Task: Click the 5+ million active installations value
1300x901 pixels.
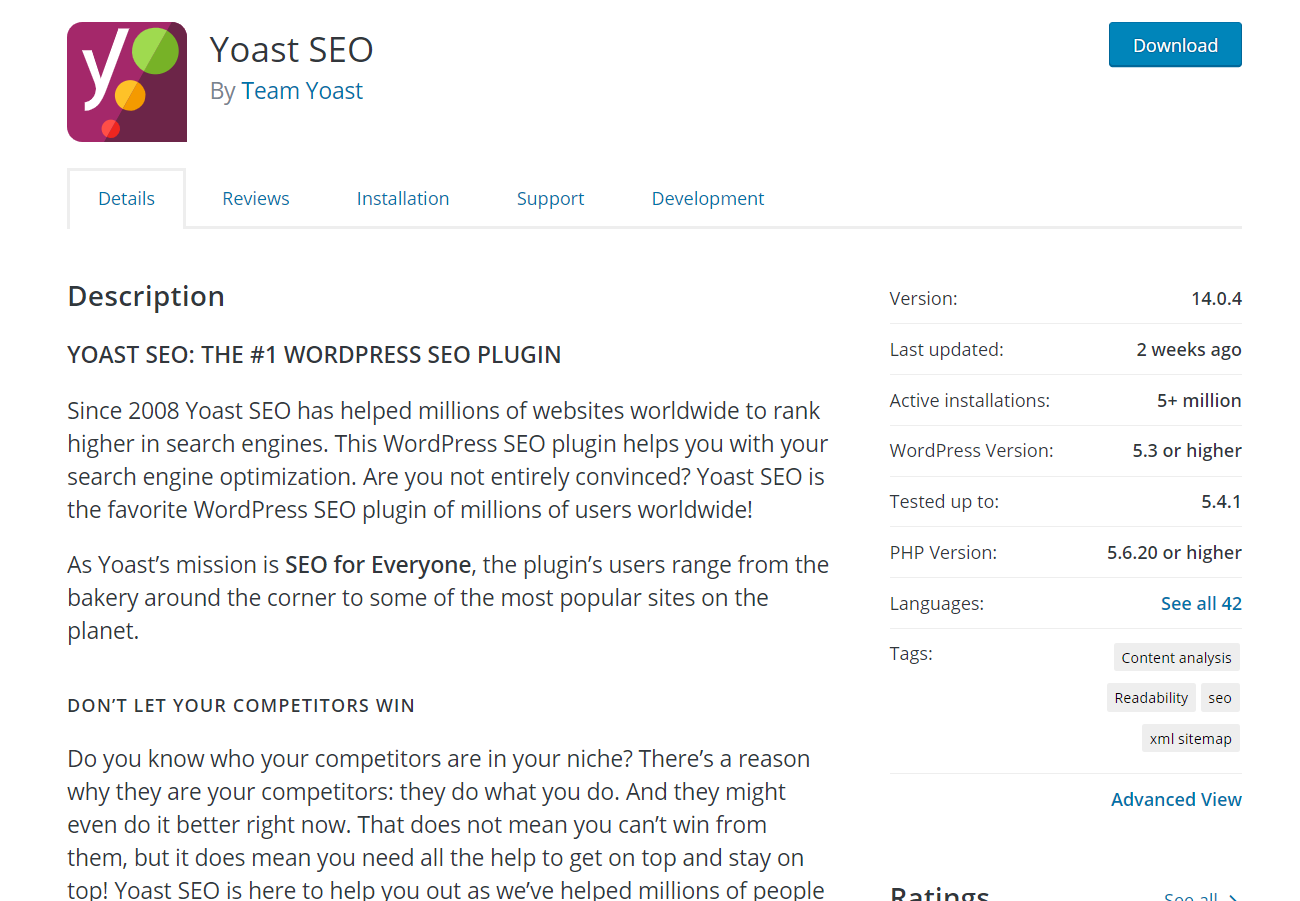Action: click(x=1199, y=400)
